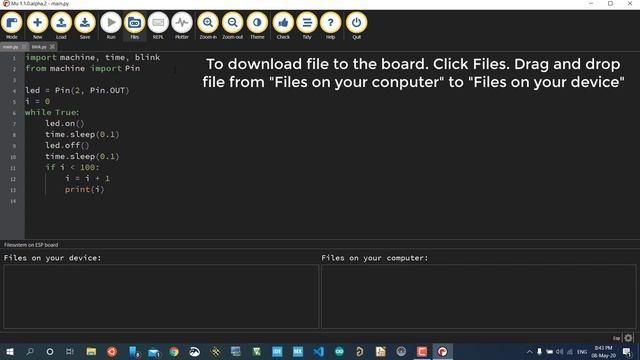Create a New file
Image resolution: width=640 pixels, height=360 pixels.
coord(37,25)
